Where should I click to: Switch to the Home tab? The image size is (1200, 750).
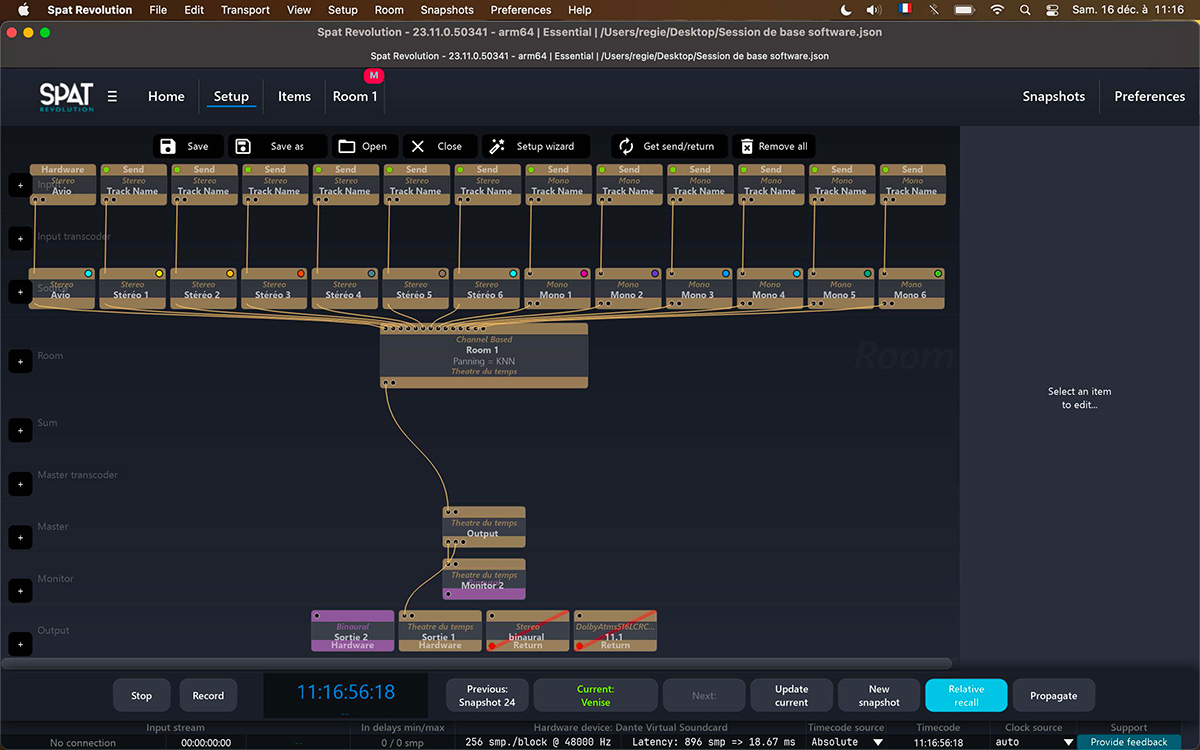point(166,96)
